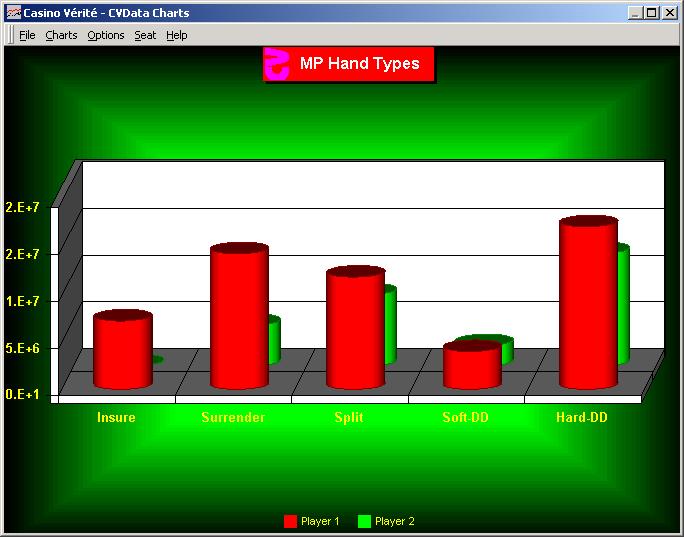Click the Casino Vérité title bar icon

coord(13,13)
